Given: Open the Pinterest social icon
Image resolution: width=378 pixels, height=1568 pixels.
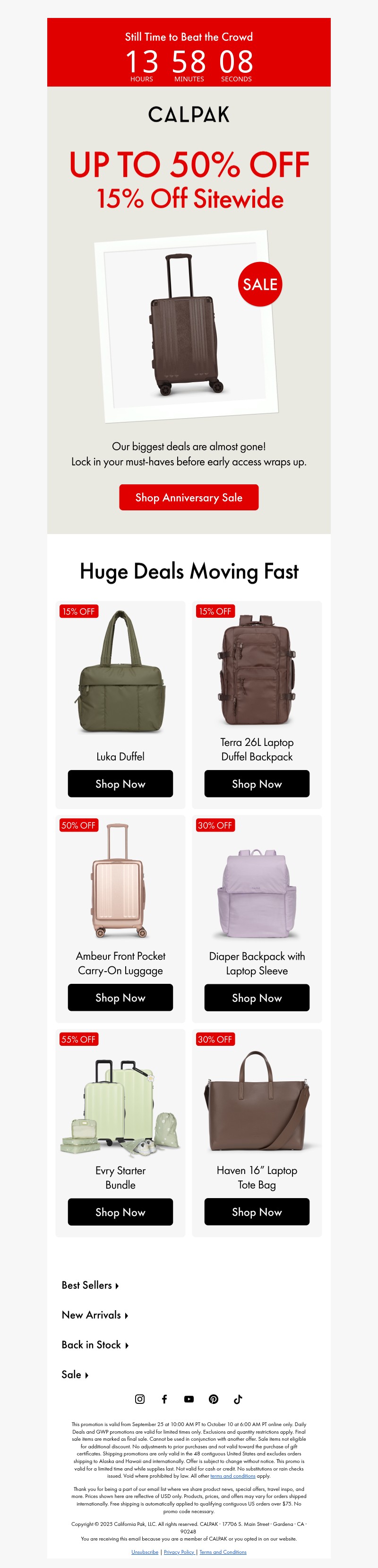Looking at the screenshot, I should pyautogui.click(x=213, y=1399).
